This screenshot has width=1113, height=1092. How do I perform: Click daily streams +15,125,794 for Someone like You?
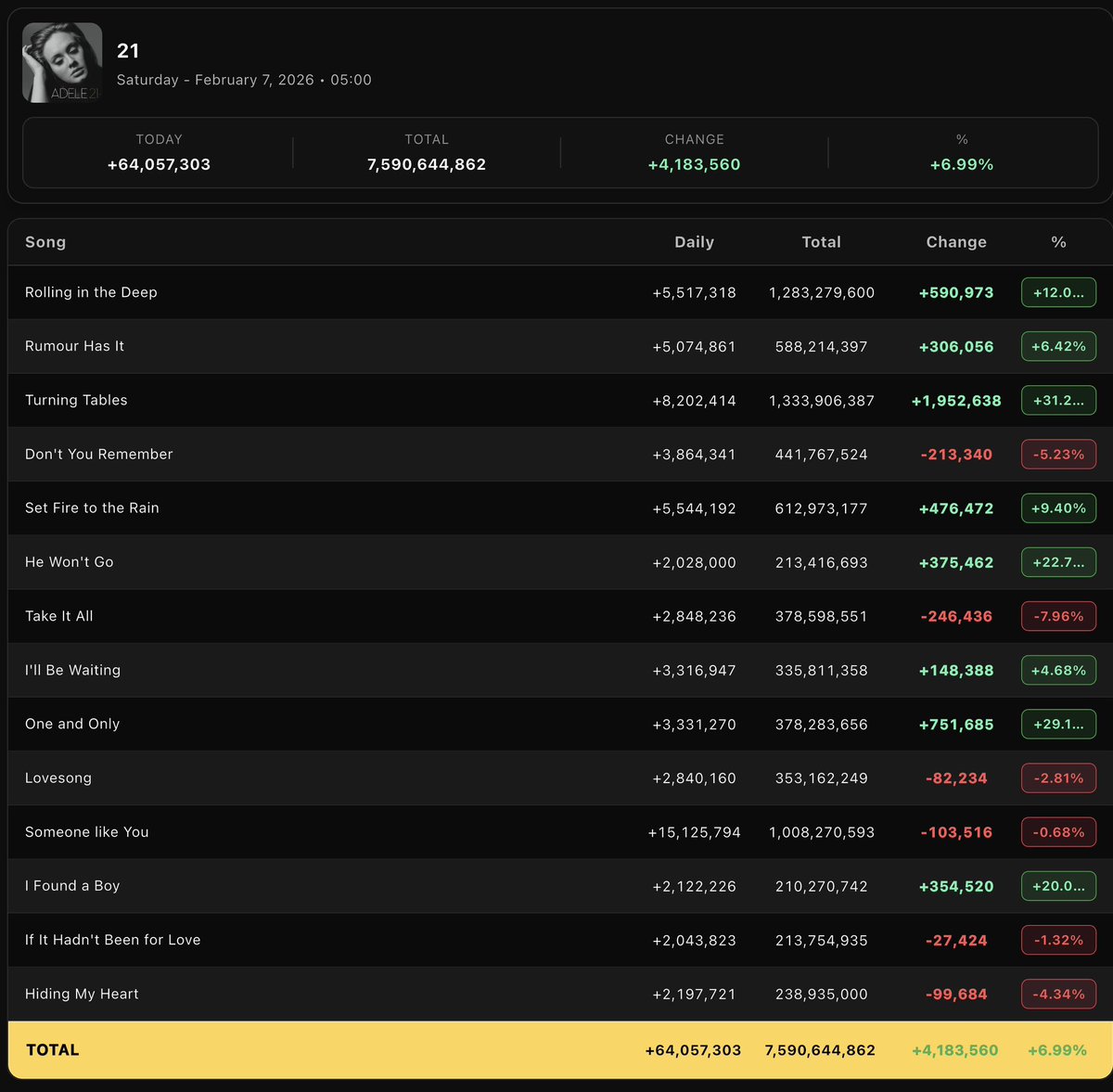[x=694, y=832]
